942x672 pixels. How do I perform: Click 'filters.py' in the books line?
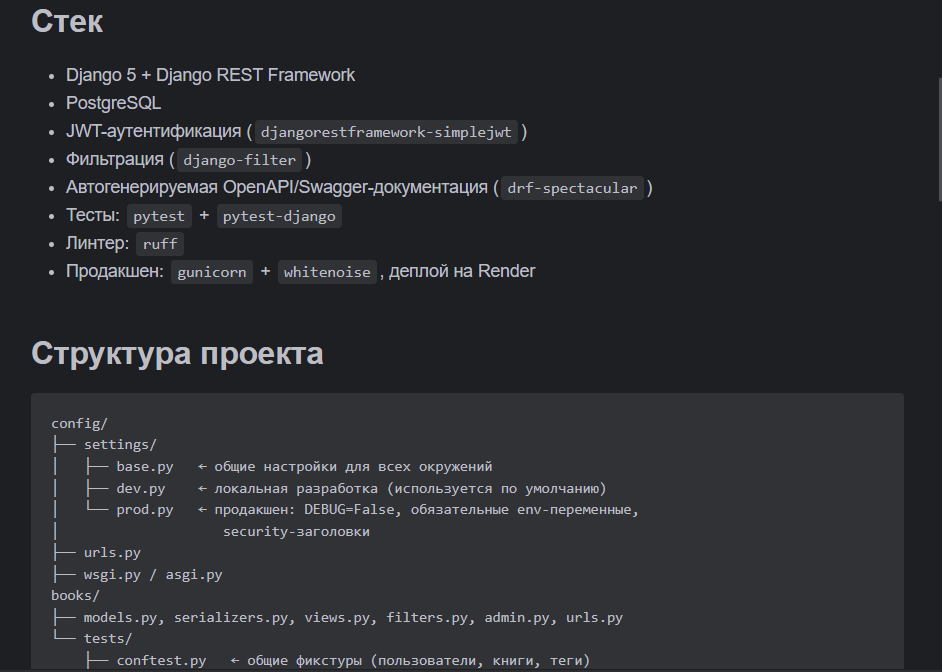(427, 617)
